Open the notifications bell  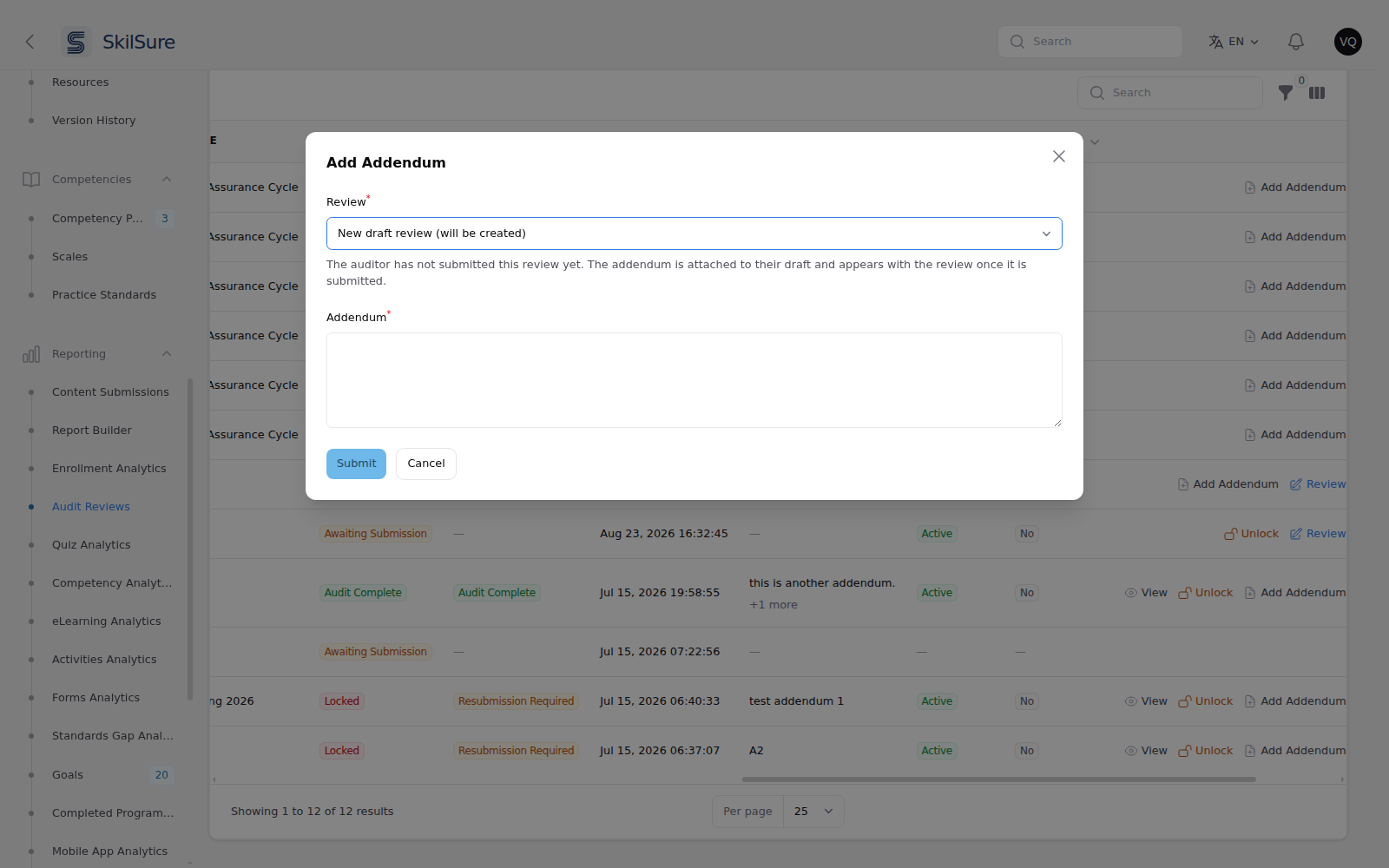click(1296, 42)
